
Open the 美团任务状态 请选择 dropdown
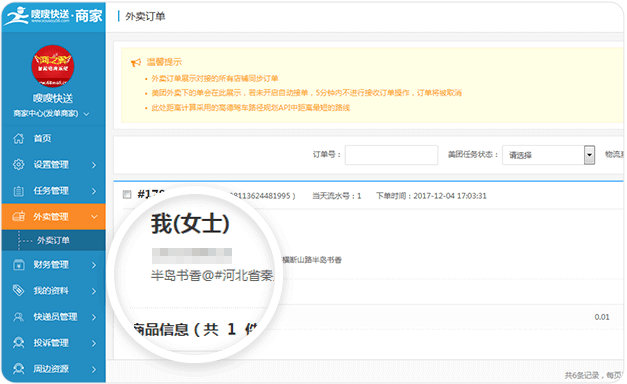point(548,155)
